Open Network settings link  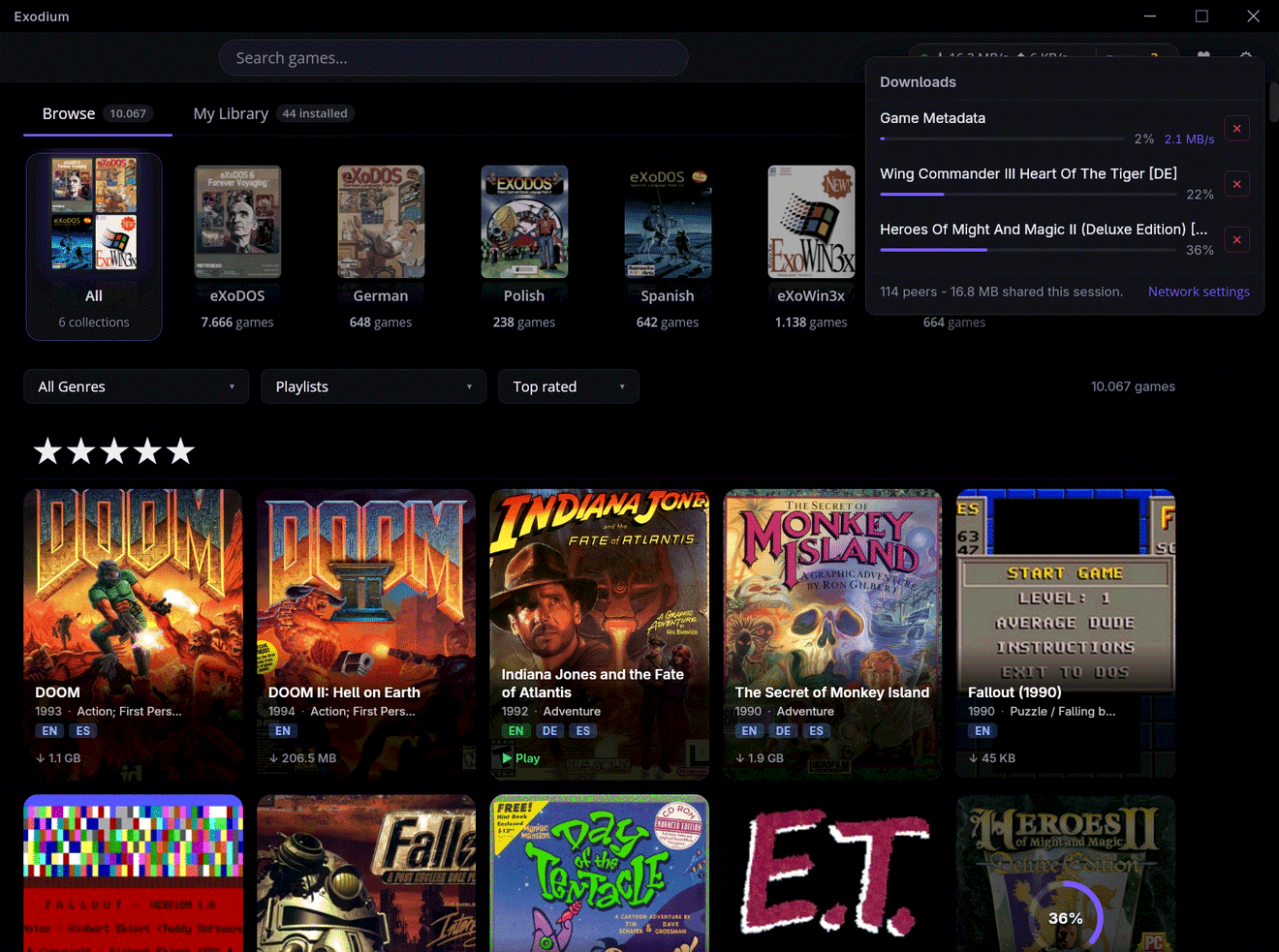click(1199, 292)
